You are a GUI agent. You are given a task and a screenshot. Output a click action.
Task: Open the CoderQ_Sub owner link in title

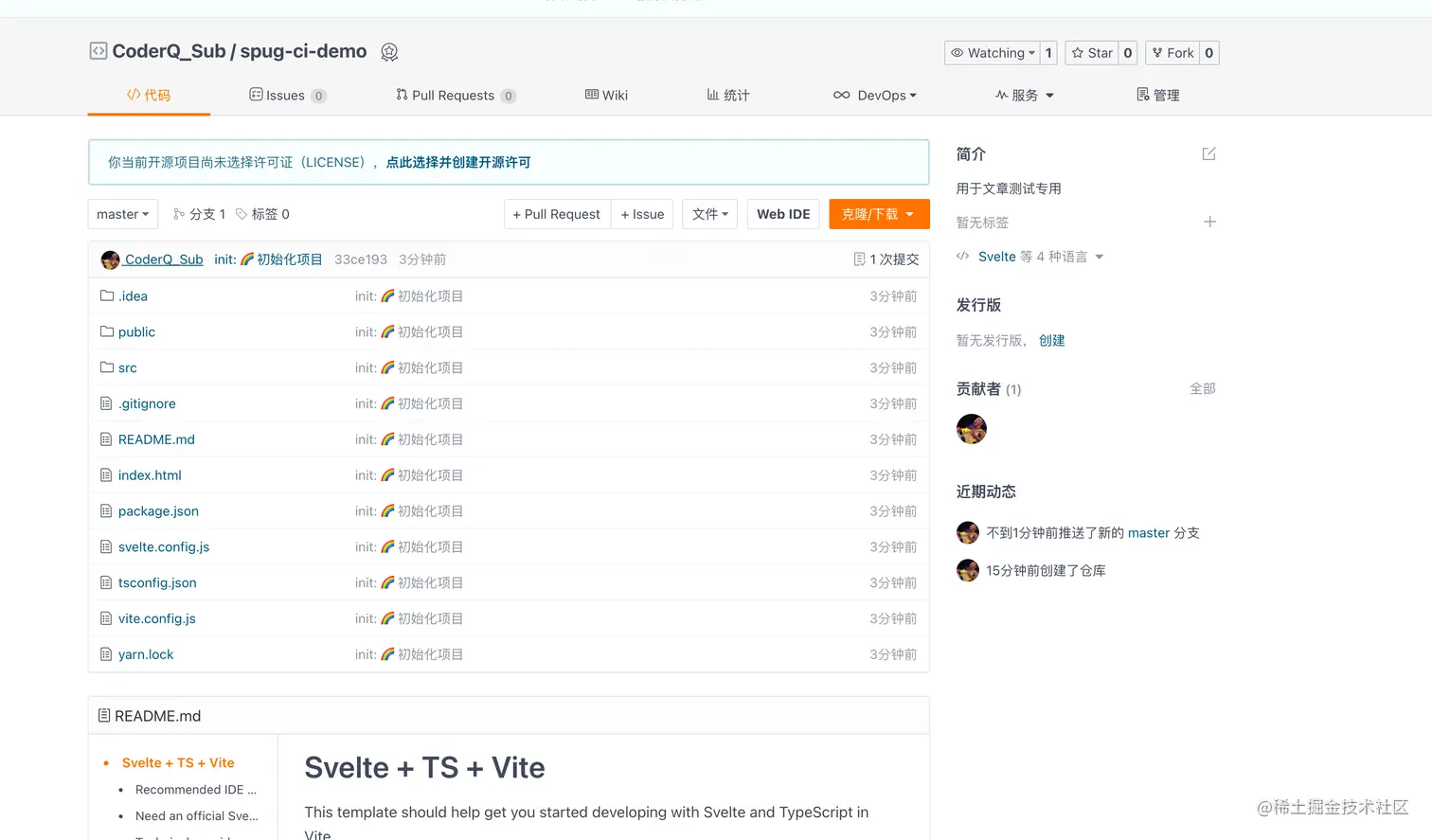click(169, 51)
